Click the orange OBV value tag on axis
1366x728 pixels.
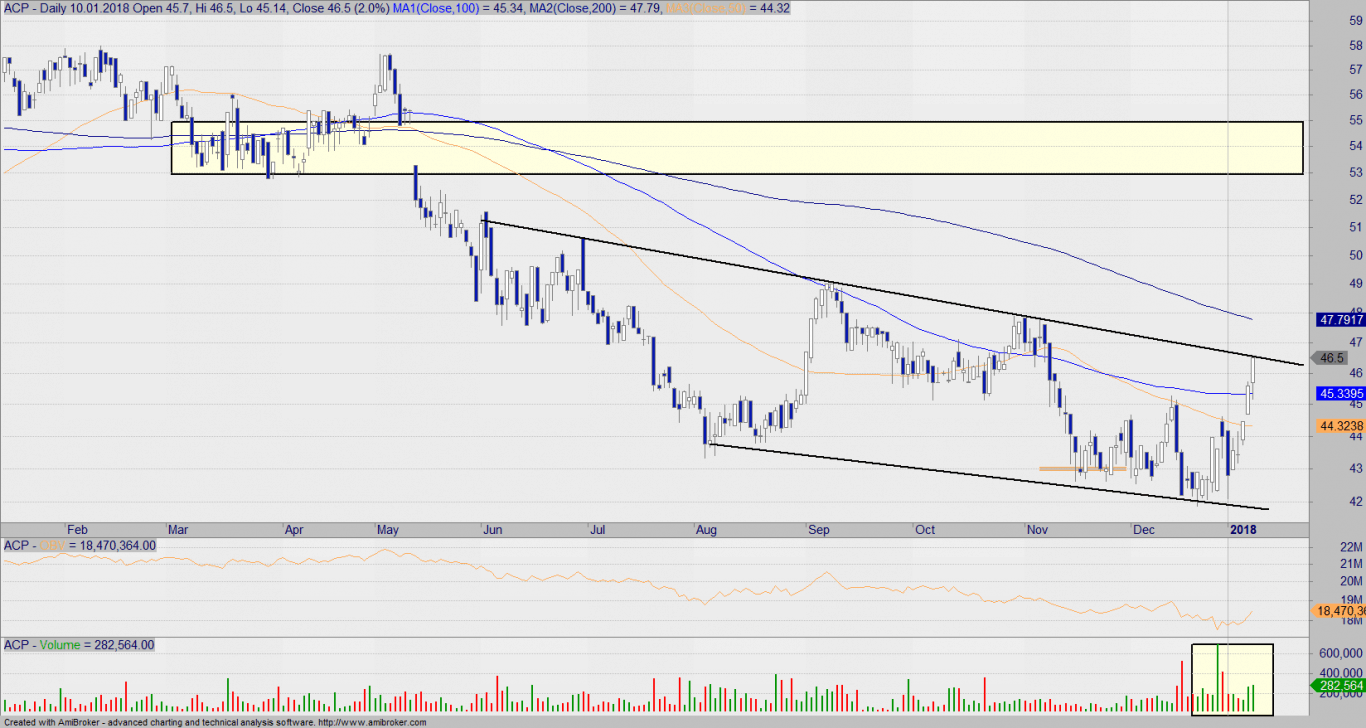click(x=1337, y=610)
